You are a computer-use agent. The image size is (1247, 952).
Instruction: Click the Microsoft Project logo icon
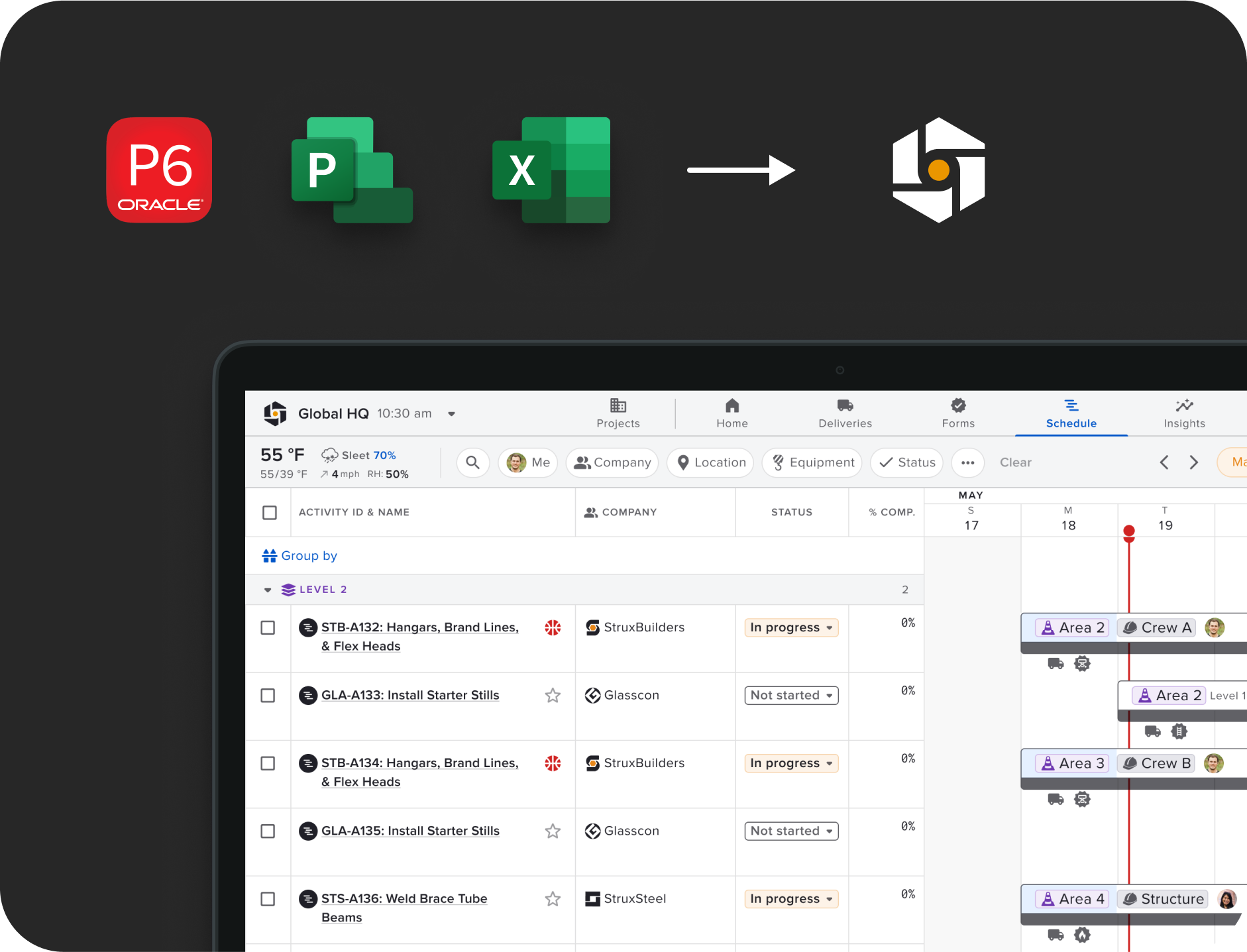coord(352,170)
